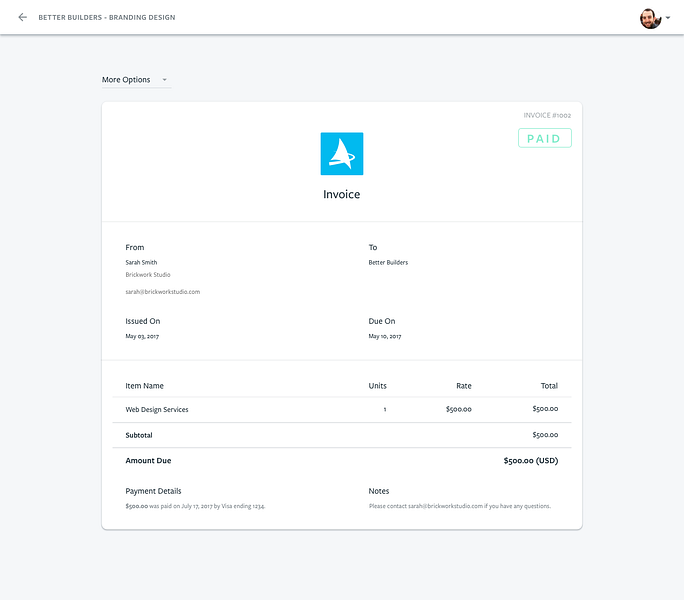Click the Units column header
Image resolution: width=684 pixels, height=600 pixels.
(377, 386)
